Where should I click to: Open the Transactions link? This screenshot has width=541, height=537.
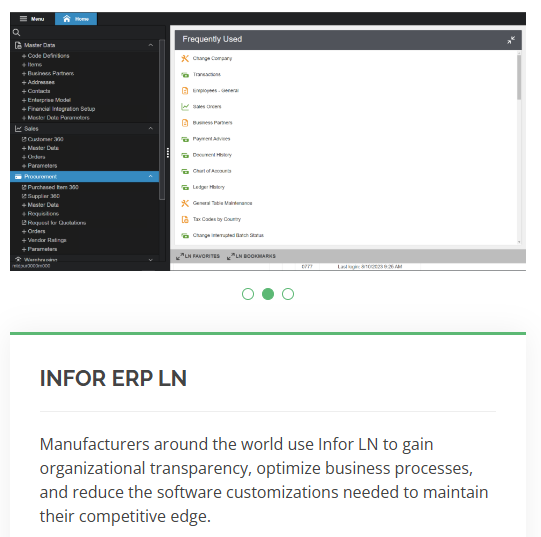click(207, 75)
